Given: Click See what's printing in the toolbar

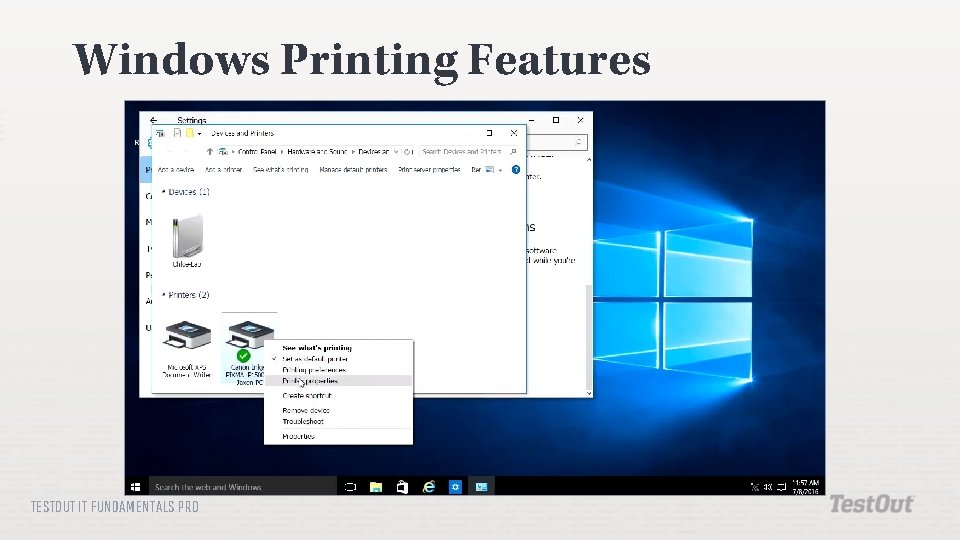Looking at the screenshot, I should pyautogui.click(x=281, y=170).
